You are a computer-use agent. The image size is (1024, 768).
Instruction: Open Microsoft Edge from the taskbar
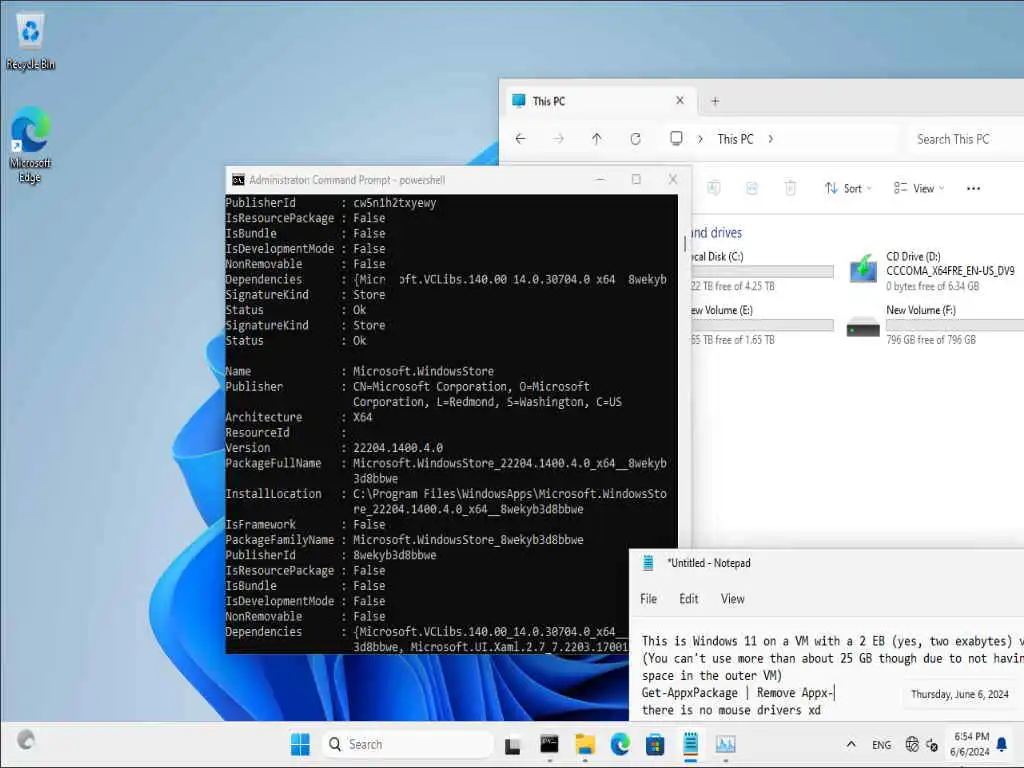620,744
